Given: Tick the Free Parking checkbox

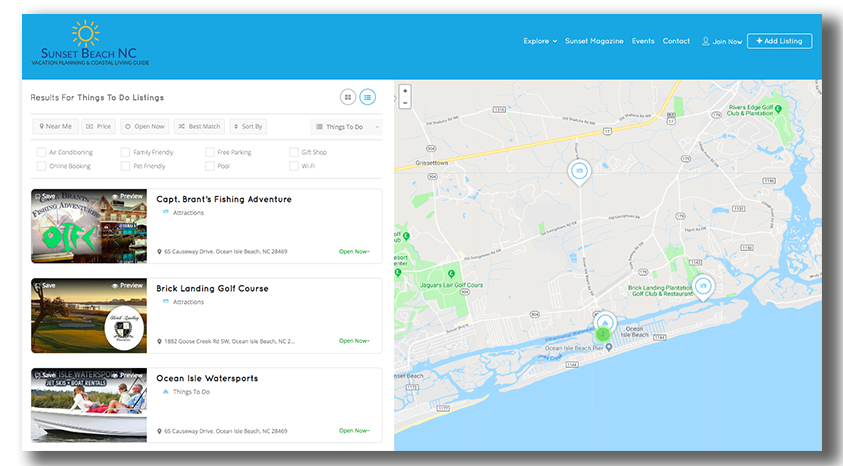Looking at the screenshot, I should coord(210,152).
